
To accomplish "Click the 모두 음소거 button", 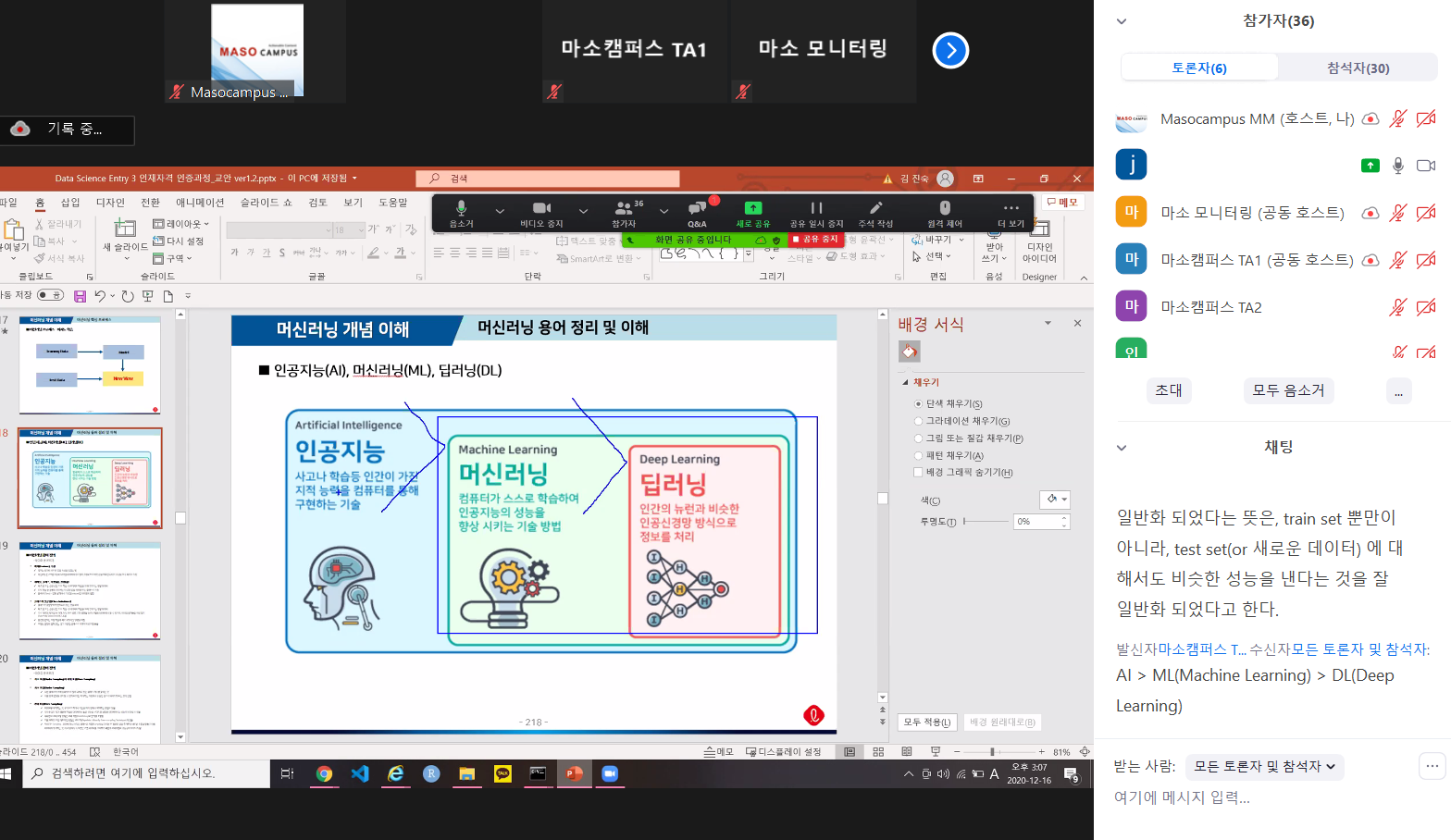I will pos(1288,390).
